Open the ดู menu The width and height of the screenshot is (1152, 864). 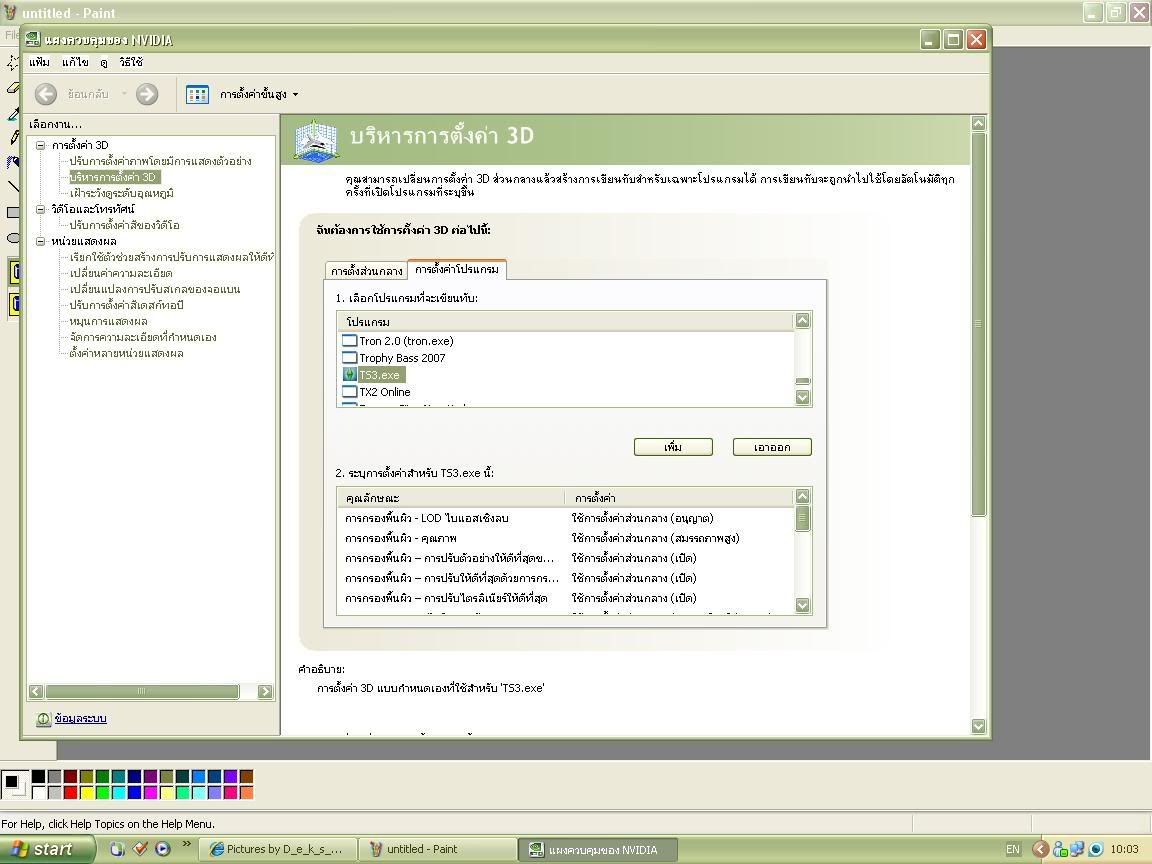click(x=104, y=62)
